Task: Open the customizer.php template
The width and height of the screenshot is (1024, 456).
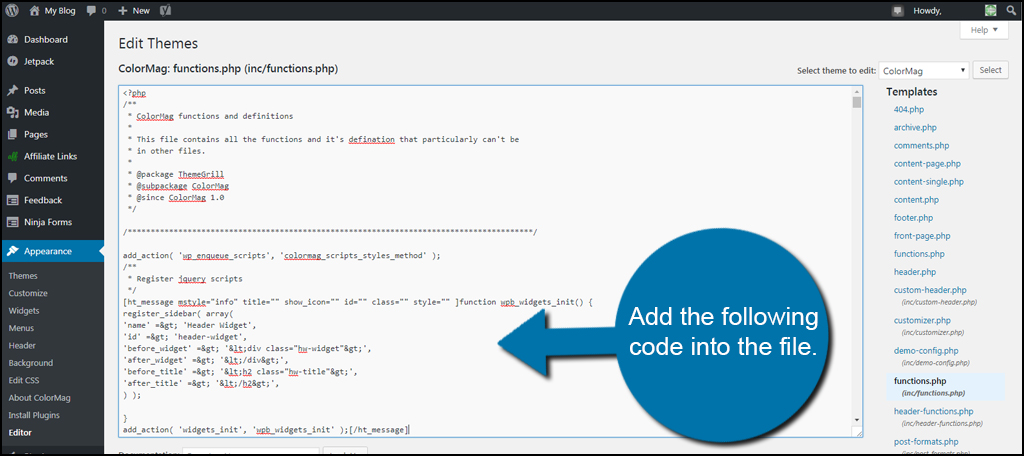Action: (x=922, y=321)
